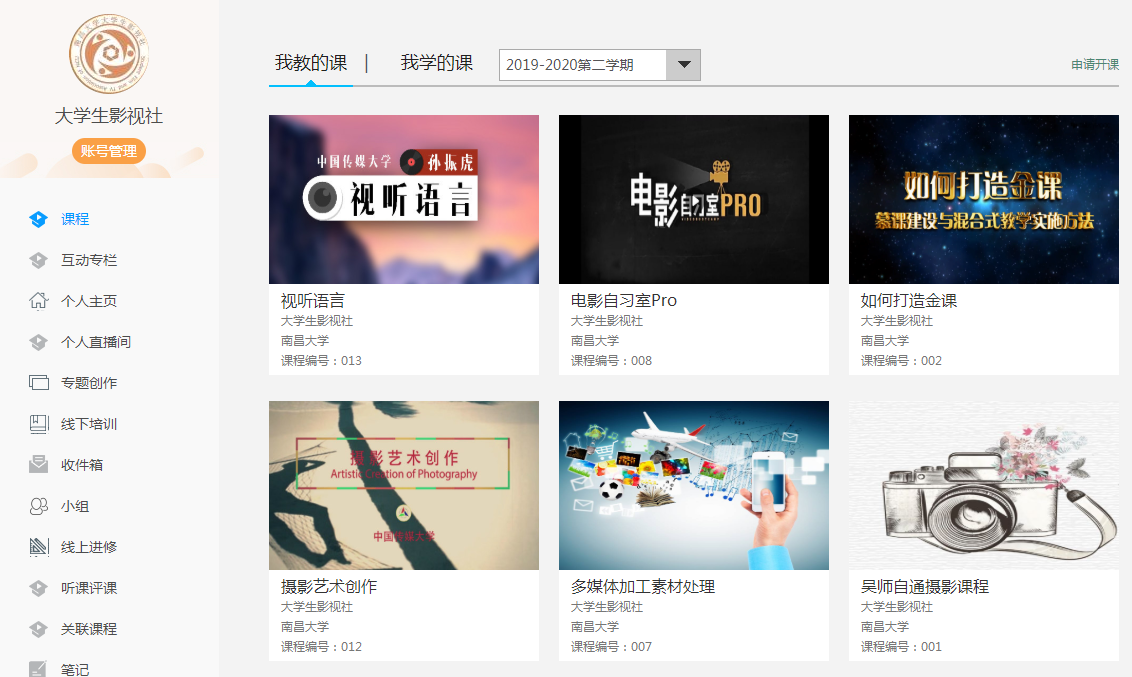Open 个人直播间 sidebar icon
The width and height of the screenshot is (1132, 677).
point(39,342)
